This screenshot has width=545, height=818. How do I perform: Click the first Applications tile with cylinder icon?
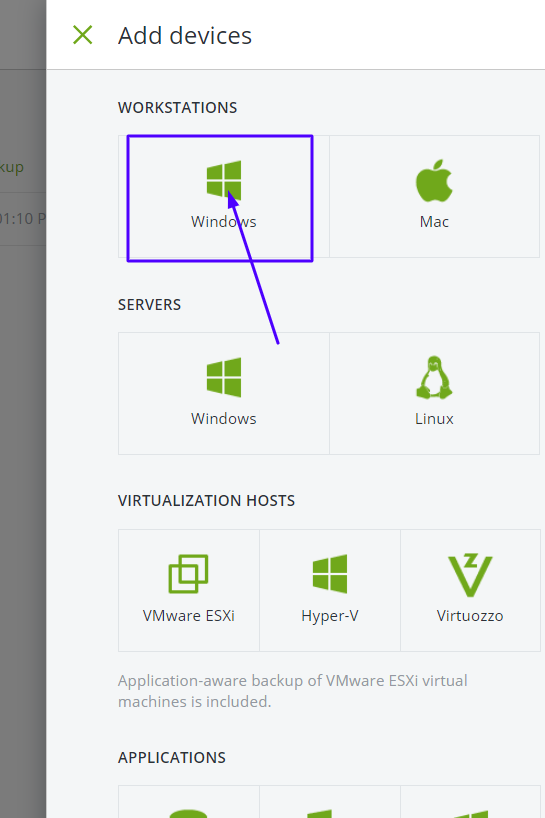pos(189,802)
